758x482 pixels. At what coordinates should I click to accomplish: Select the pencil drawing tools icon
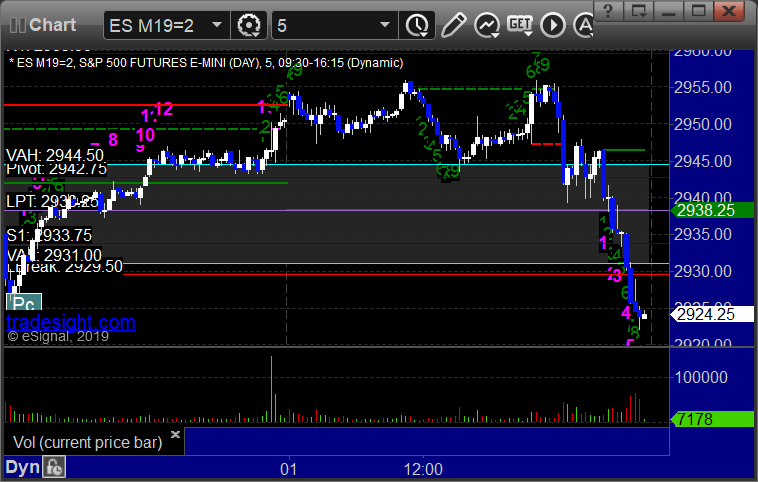tap(453, 25)
